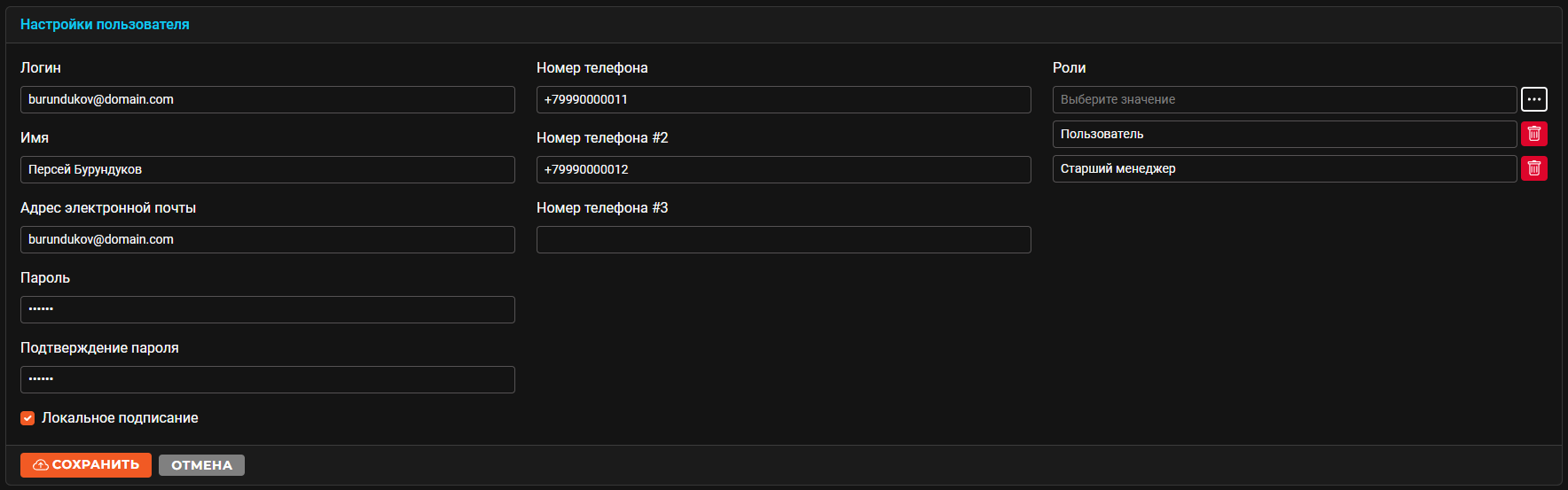The width and height of the screenshot is (1568, 490).
Task: Click the Номер телефона field +79990000011
Action: click(x=784, y=99)
